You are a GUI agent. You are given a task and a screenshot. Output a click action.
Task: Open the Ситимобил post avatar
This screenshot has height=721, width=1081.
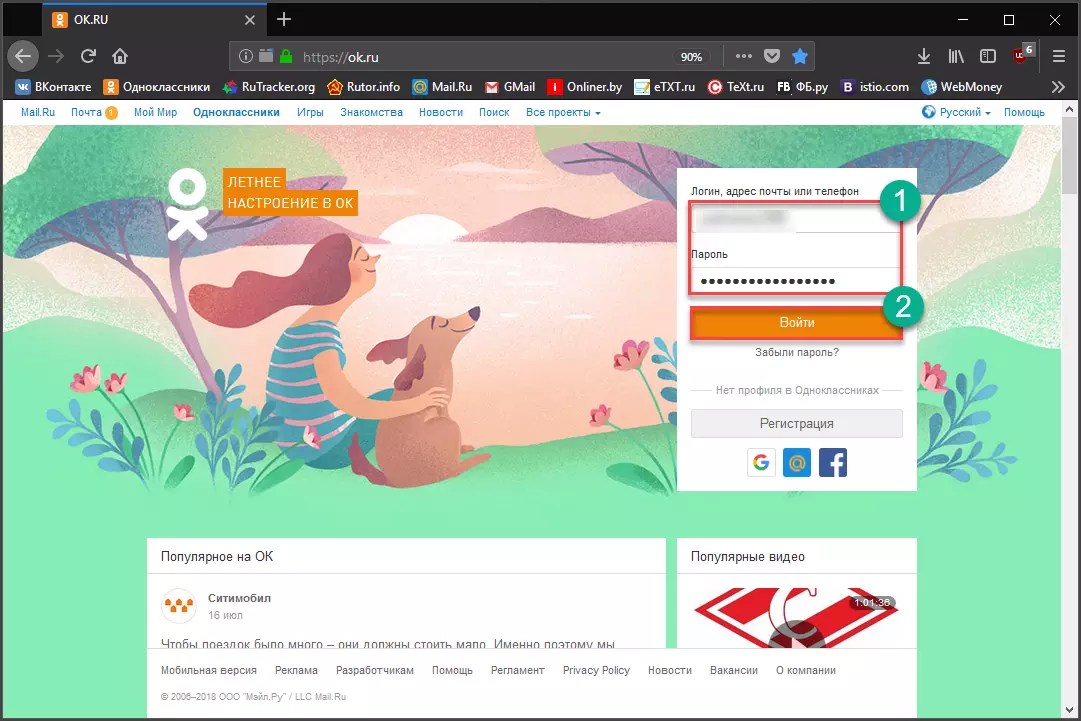click(179, 606)
